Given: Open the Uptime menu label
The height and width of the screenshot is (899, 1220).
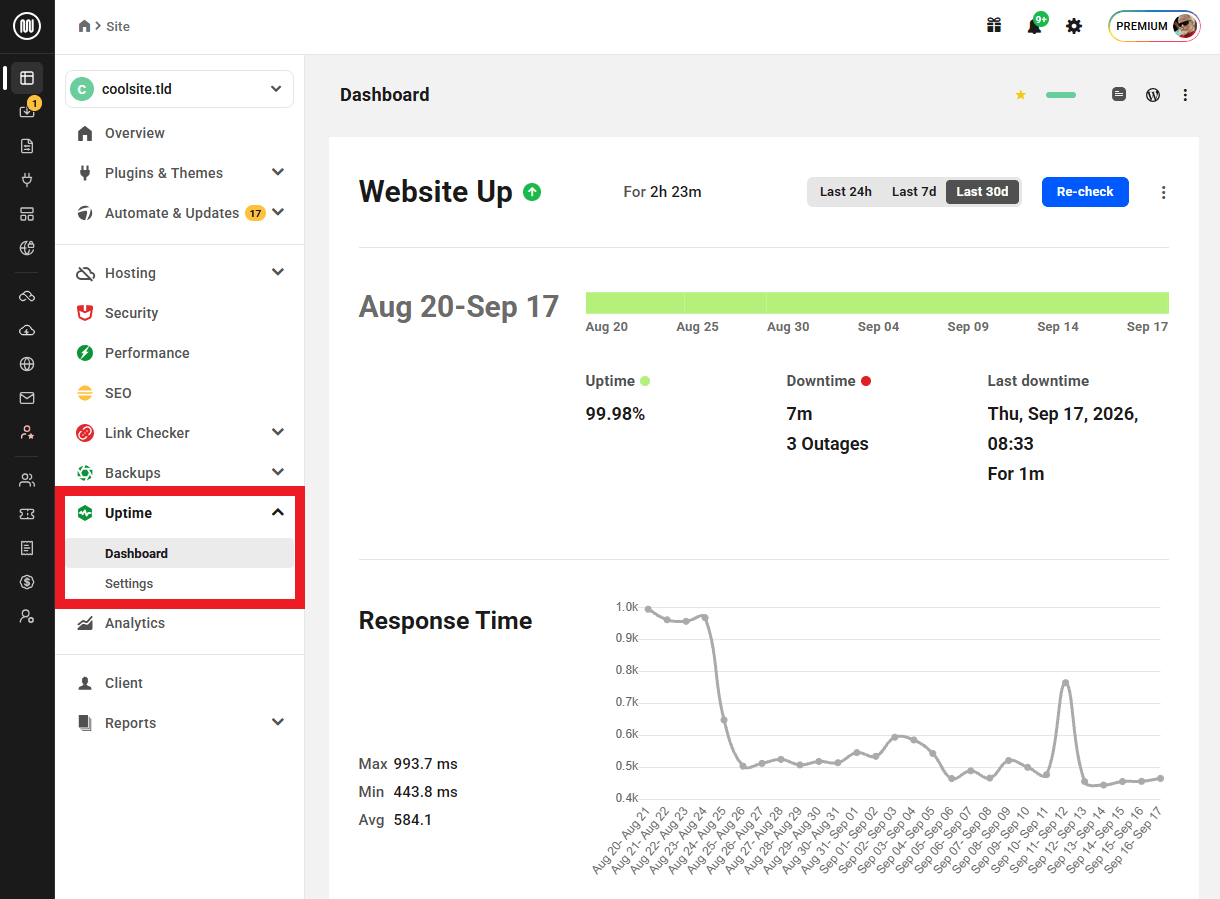Looking at the screenshot, I should click(128, 513).
